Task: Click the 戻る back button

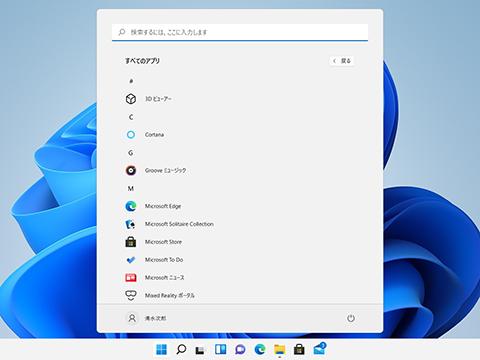Action: coord(342,61)
